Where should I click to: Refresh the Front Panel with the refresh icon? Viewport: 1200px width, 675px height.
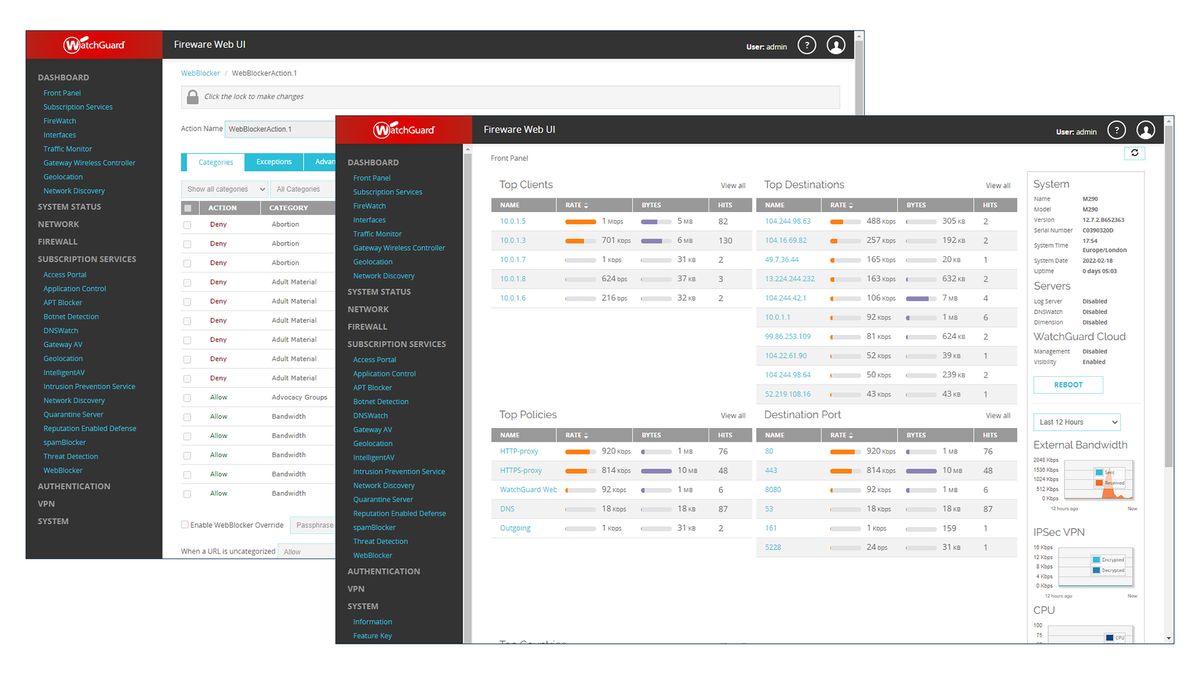tap(1134, 153)
